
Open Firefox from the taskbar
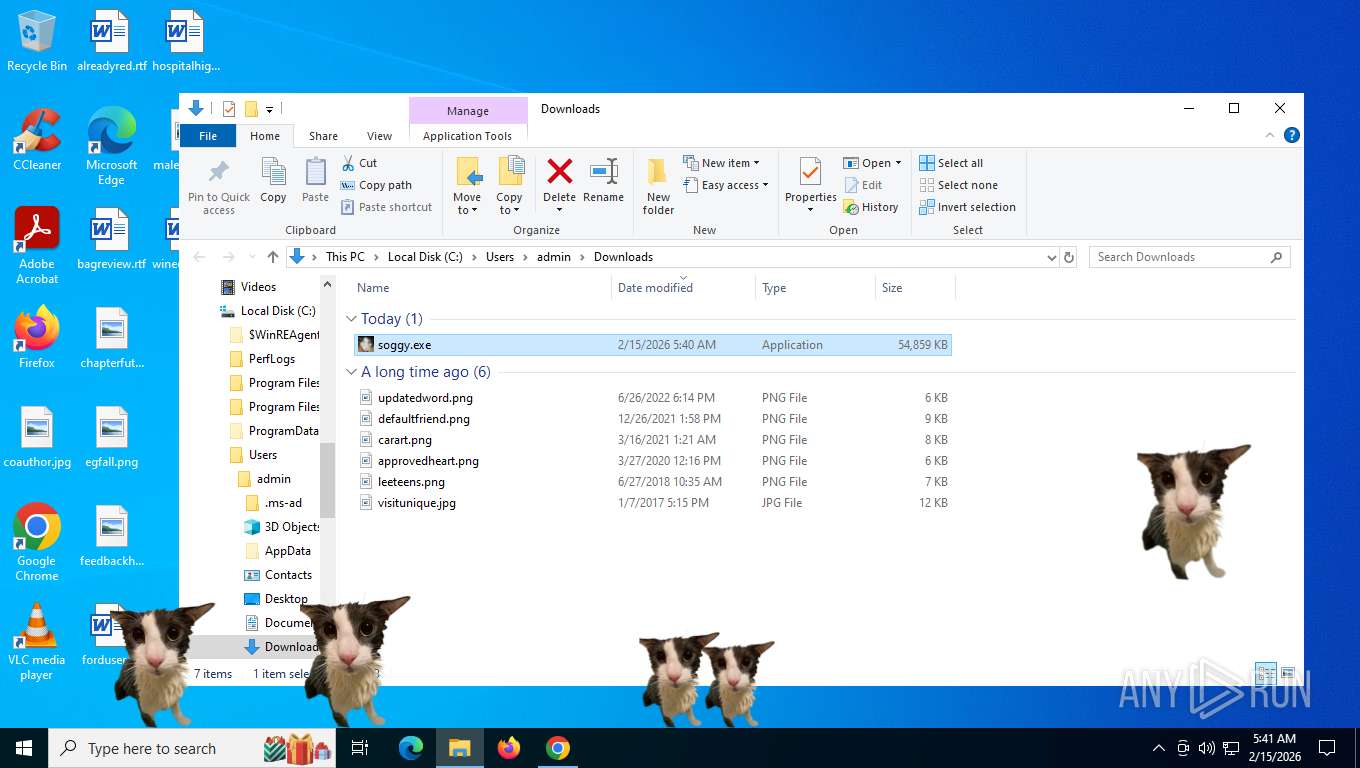tap(509, 748)
